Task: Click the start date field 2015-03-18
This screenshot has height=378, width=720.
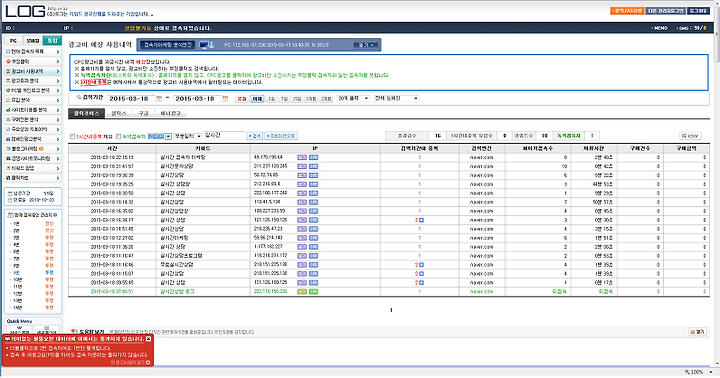Action: tap(131, 99)
